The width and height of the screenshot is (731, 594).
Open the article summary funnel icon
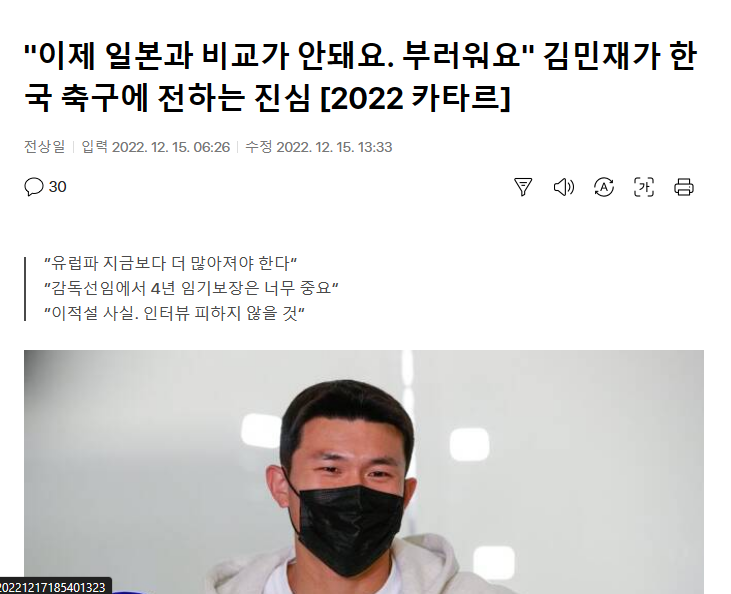click(x=523, y=187)
